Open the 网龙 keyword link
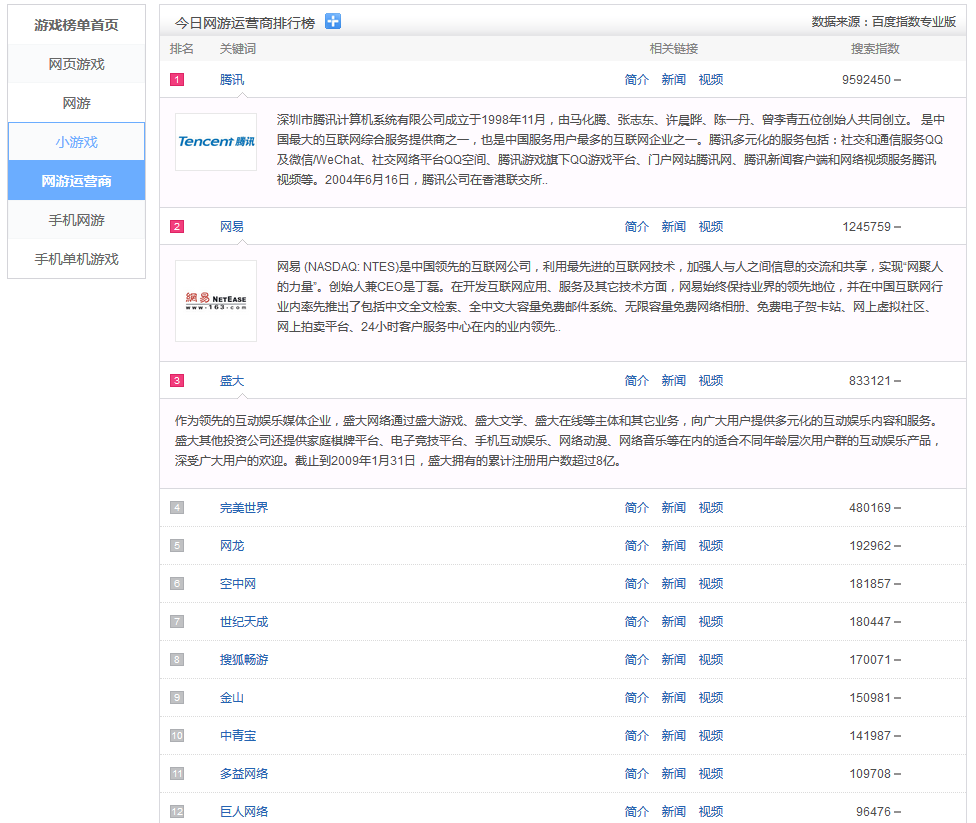The image size is (976, 823). [232, 545]
